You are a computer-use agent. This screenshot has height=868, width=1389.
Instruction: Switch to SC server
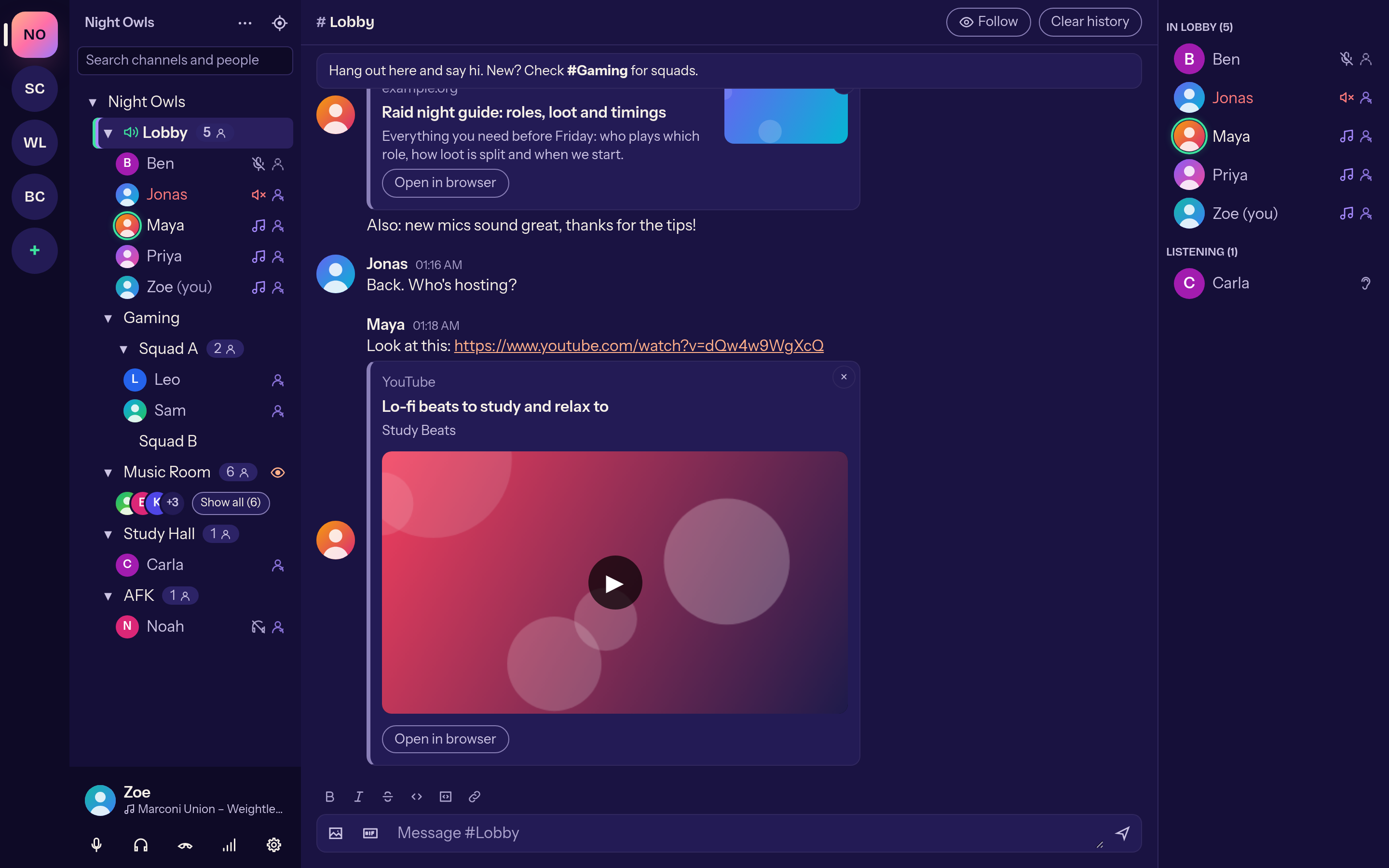point(34,88)
